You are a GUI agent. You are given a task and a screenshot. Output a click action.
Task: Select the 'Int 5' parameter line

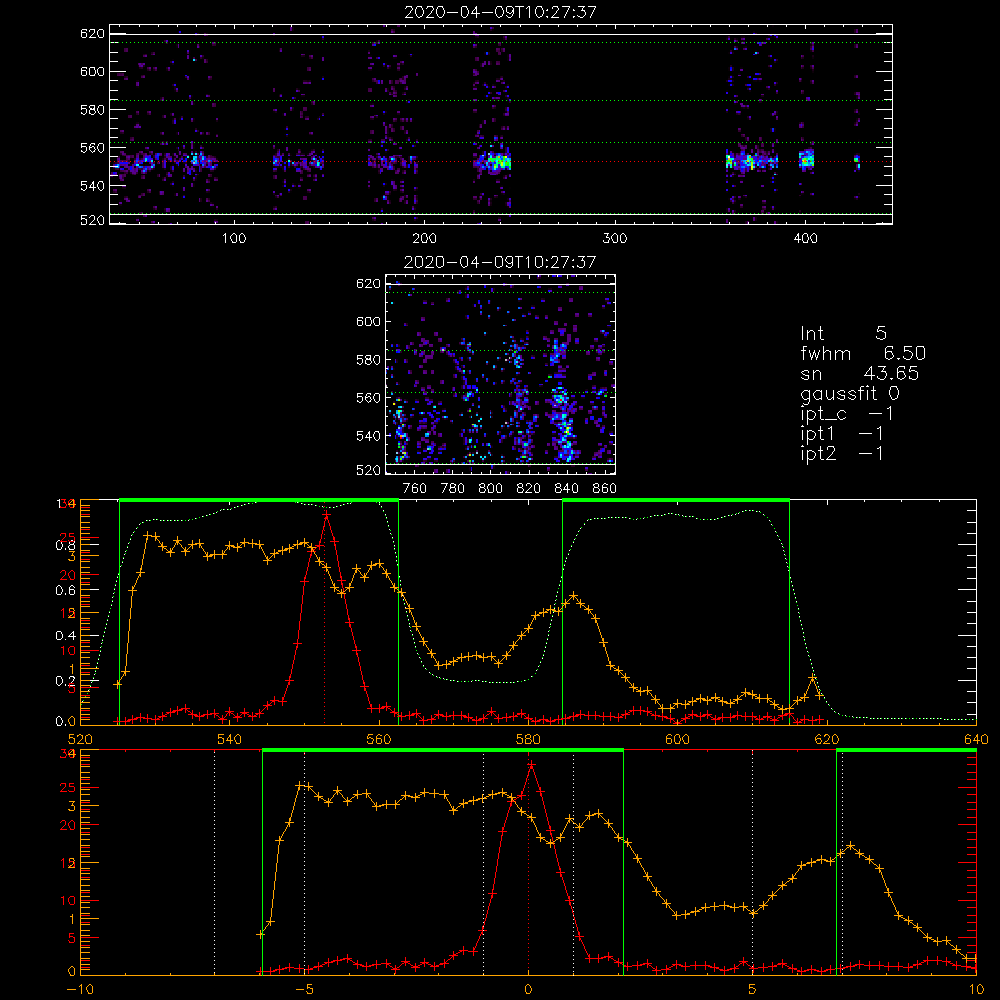pyautogui.click(x=843, y=333)
